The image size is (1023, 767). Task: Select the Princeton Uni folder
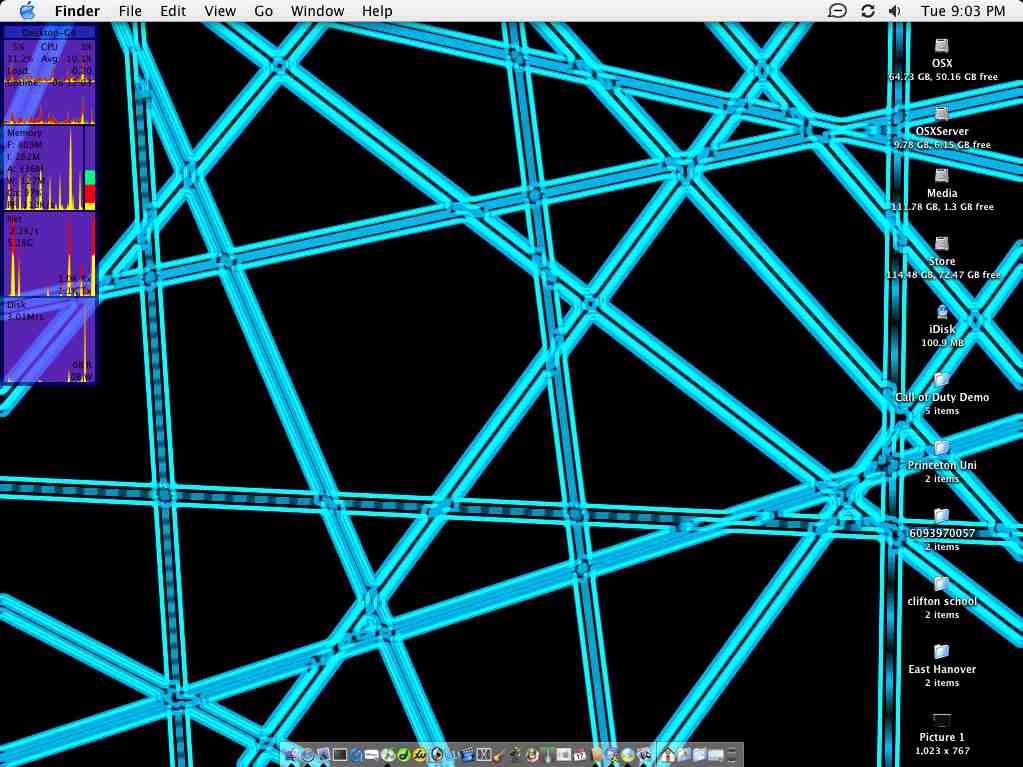coord(941,447)
